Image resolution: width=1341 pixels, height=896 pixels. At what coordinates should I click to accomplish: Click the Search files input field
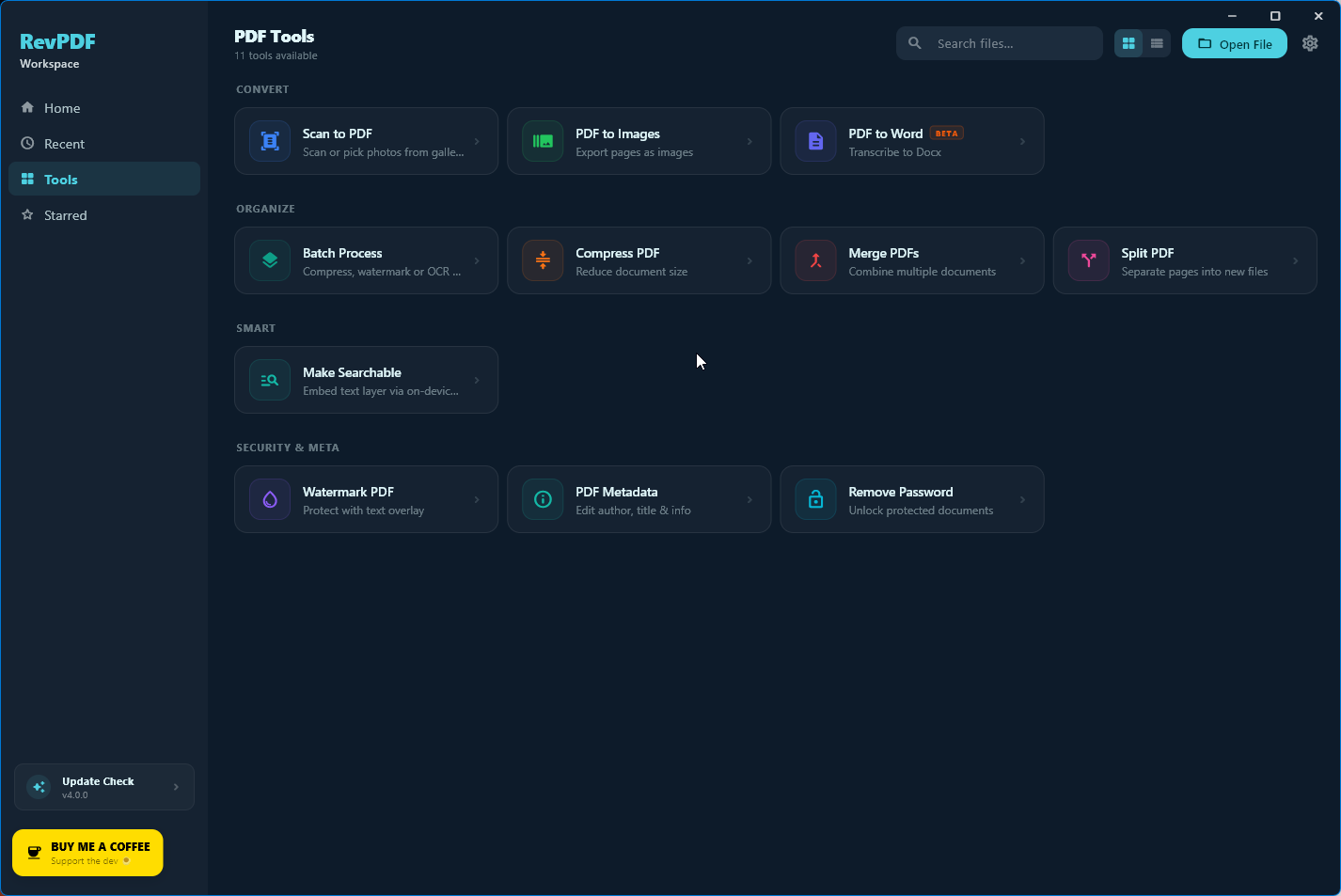(999, 43)
